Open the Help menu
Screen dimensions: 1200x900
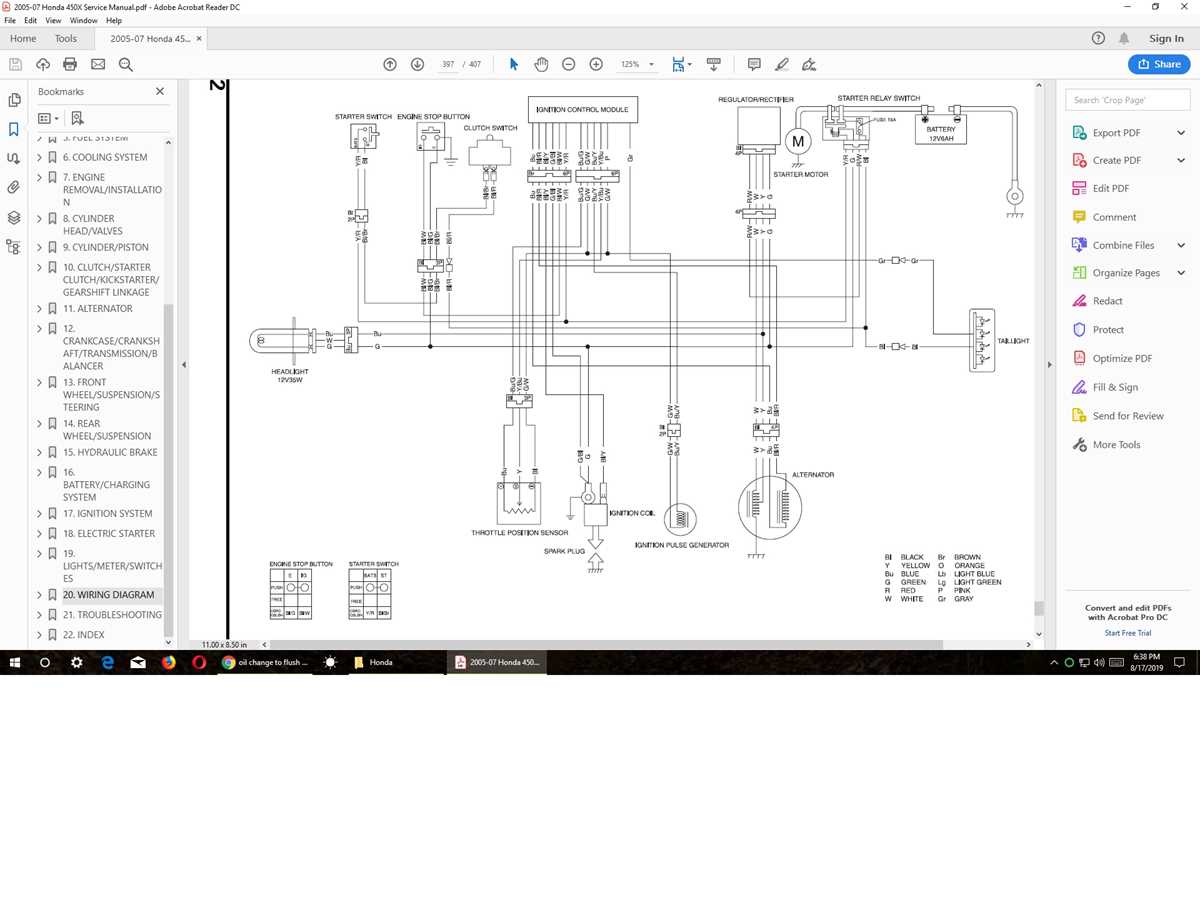click(114, 20)
